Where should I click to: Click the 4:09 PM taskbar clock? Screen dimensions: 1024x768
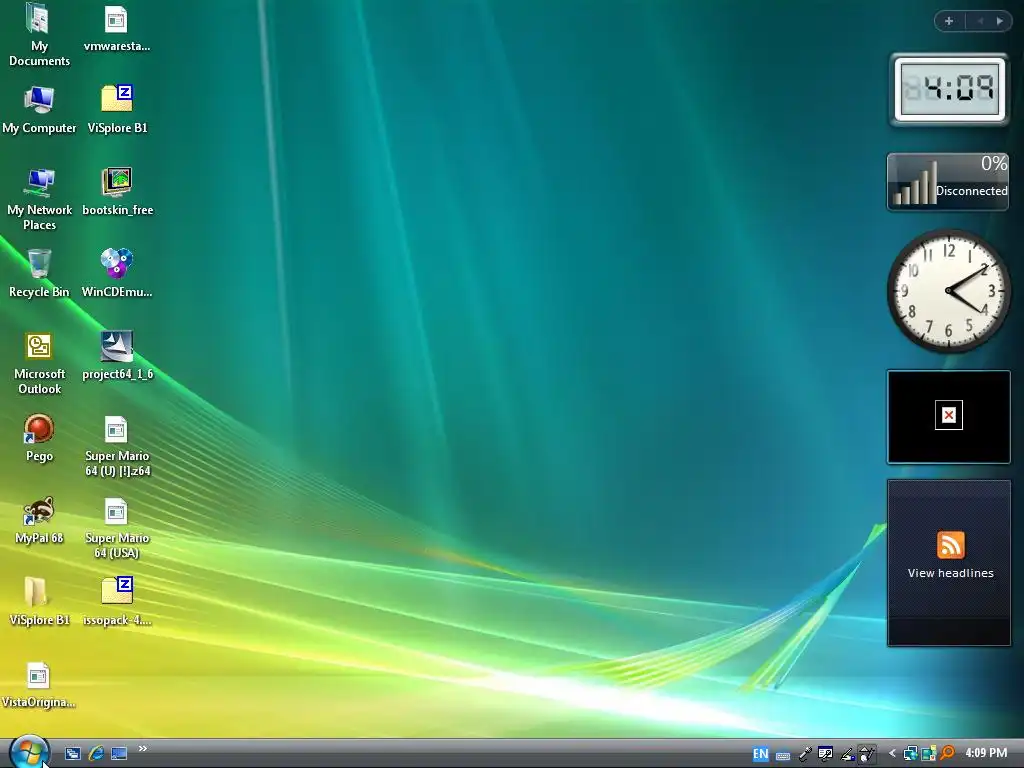pos(986,753)
